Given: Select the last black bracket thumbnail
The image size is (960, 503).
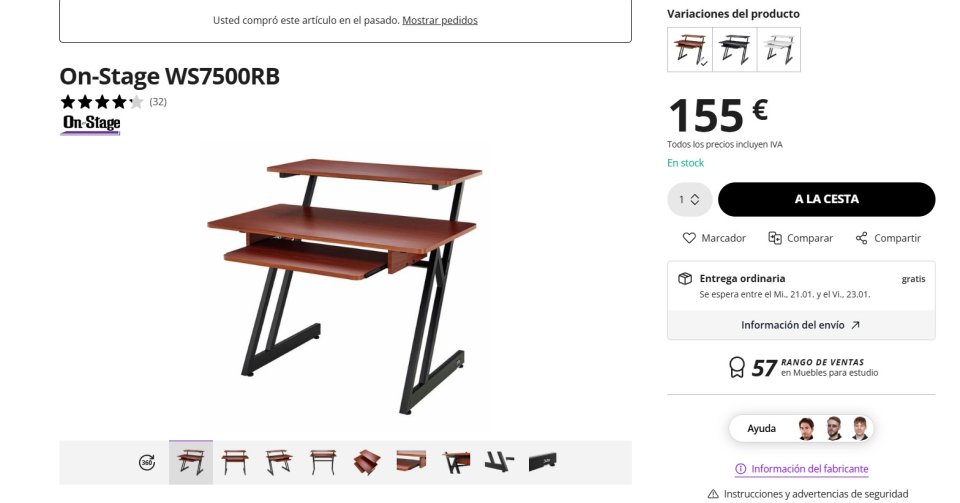Looking at the screenshot, I should pos(542,462).
